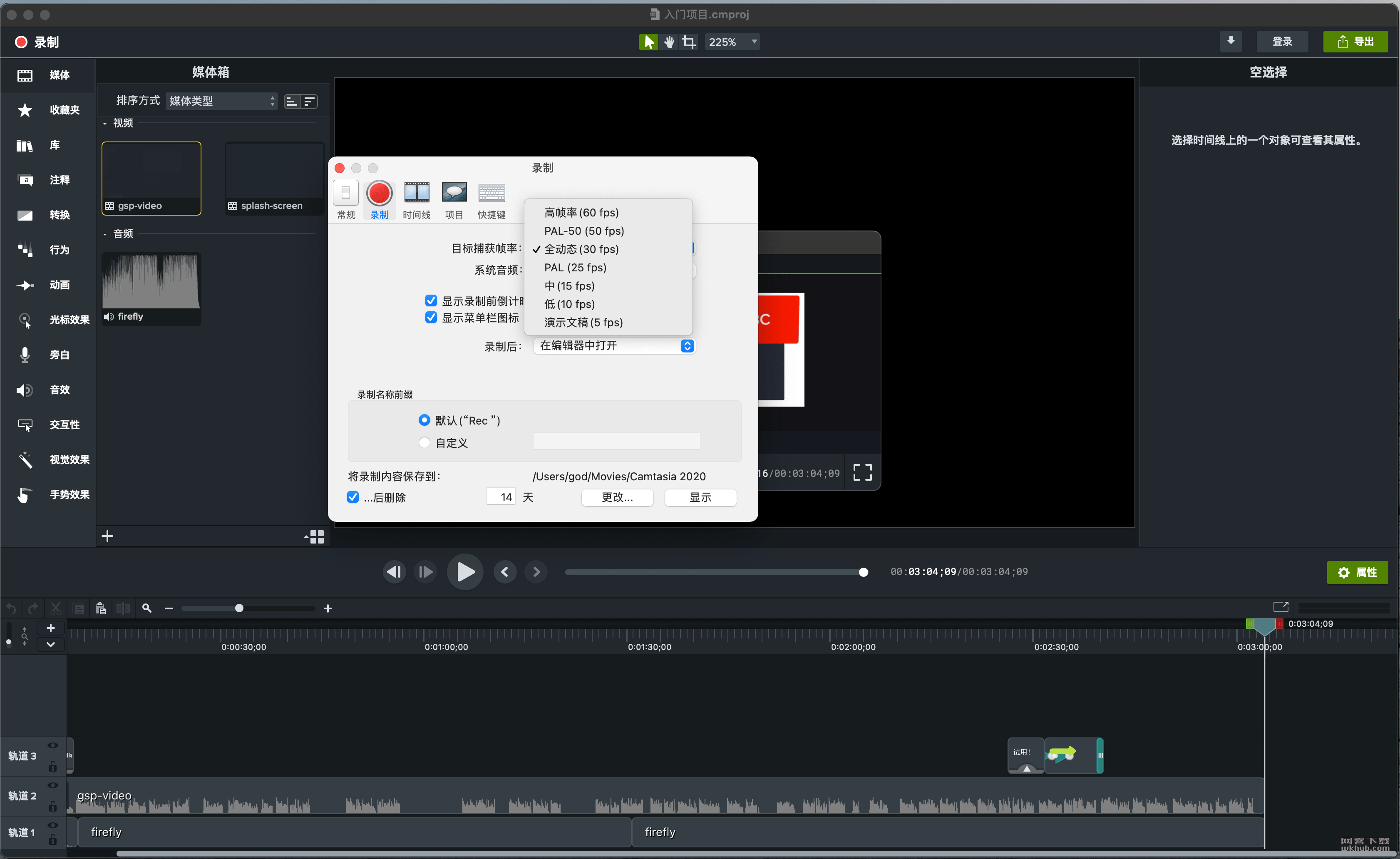Click the playback scrubber handle
This screenshot has width=1400, height=859.
(x=863, y=572)
